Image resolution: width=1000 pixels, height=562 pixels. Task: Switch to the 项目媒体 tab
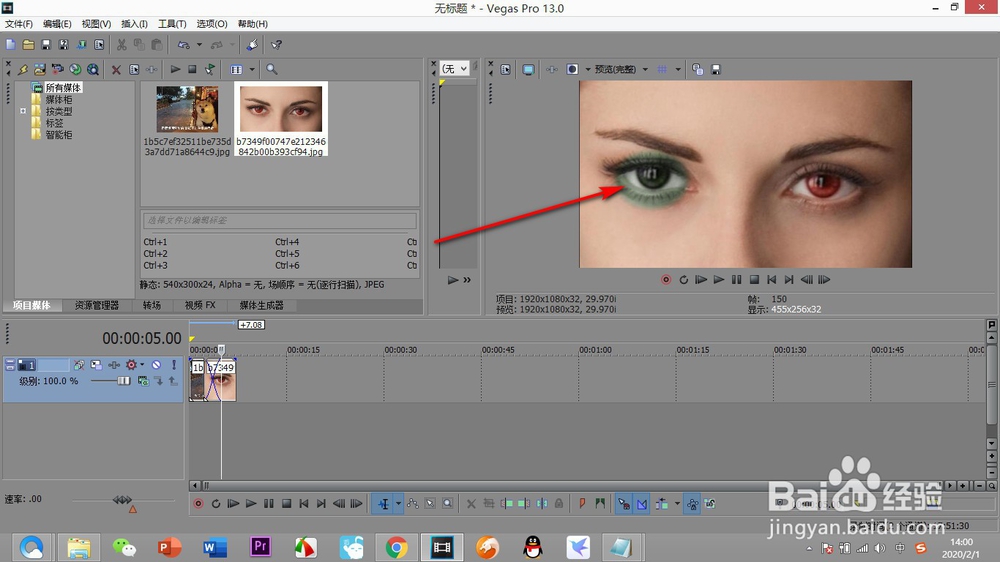point(32,305)
